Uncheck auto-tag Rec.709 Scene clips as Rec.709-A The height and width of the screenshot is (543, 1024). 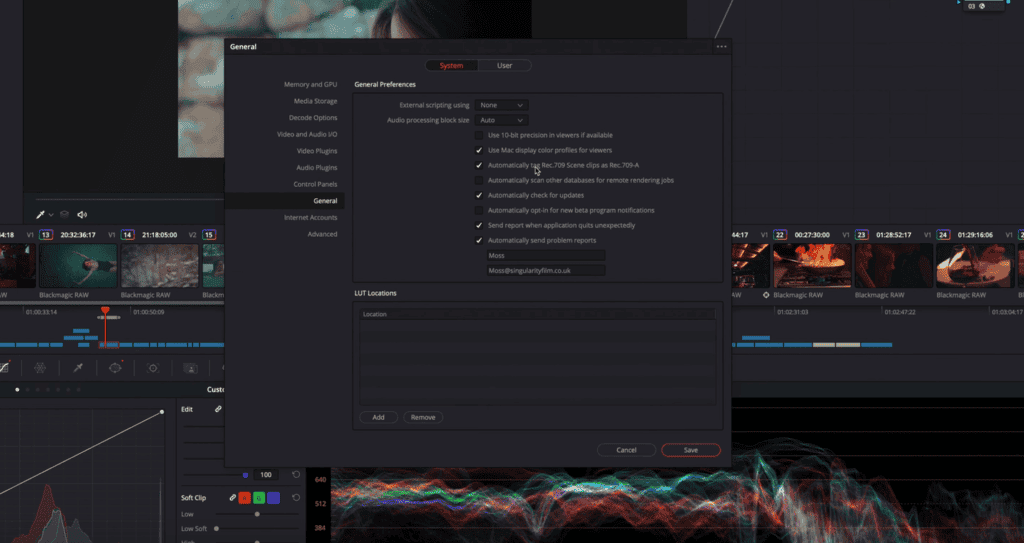pos(479,165)
